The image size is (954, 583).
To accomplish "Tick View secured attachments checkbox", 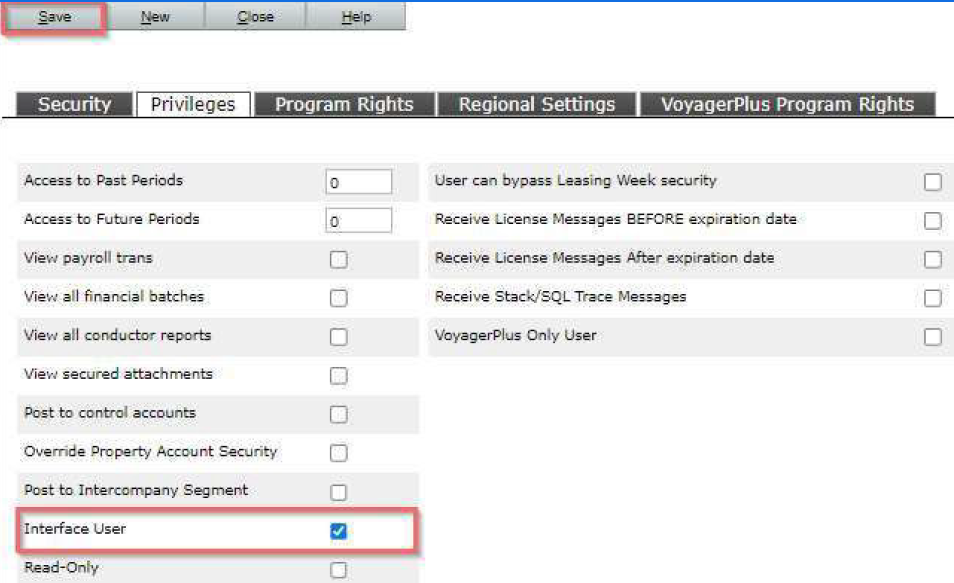I will tap(339, 376).
